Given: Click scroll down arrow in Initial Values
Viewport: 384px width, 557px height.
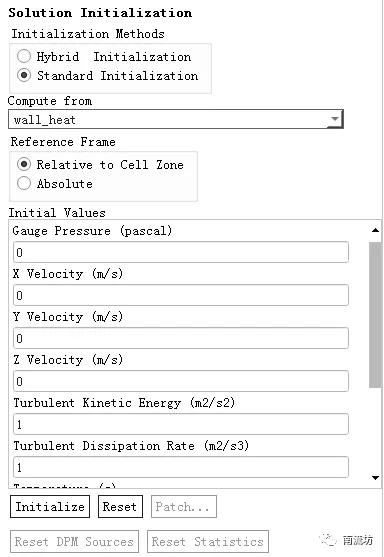Looking at the screenshot, I should pos(375,478).
